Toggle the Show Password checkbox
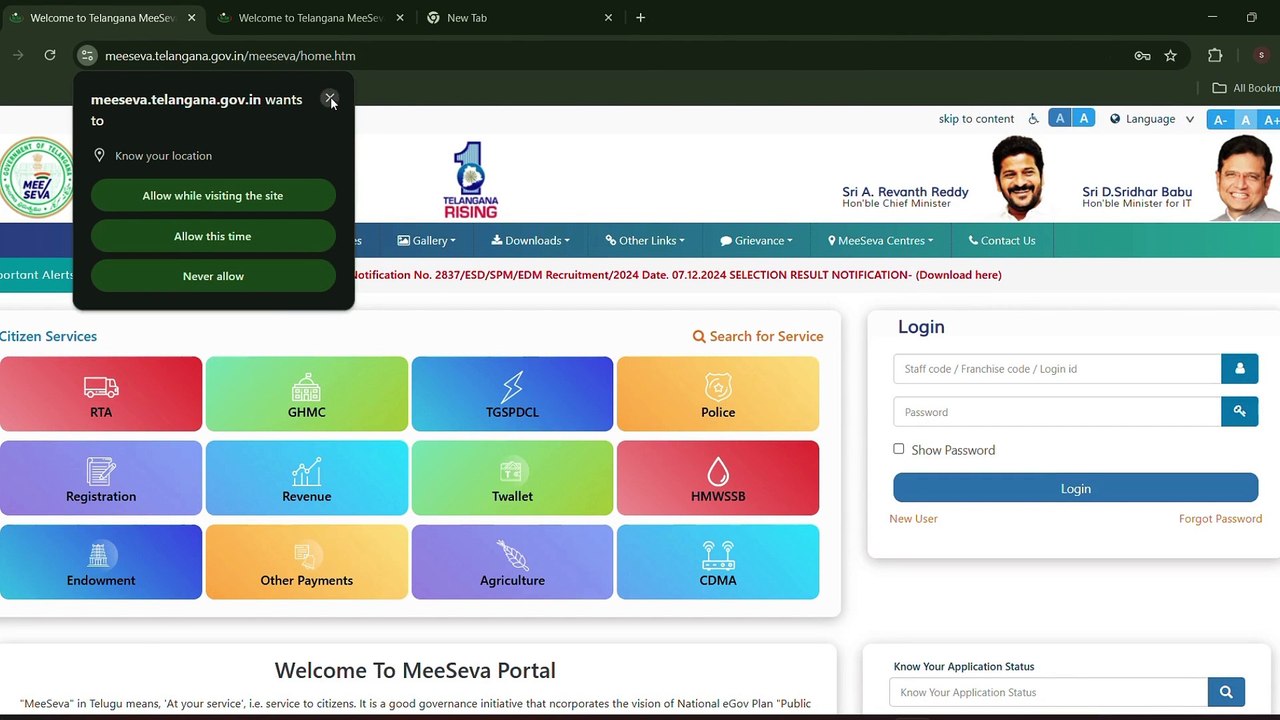Viewport: 1280px width, 720px height. tap(899, 449)
